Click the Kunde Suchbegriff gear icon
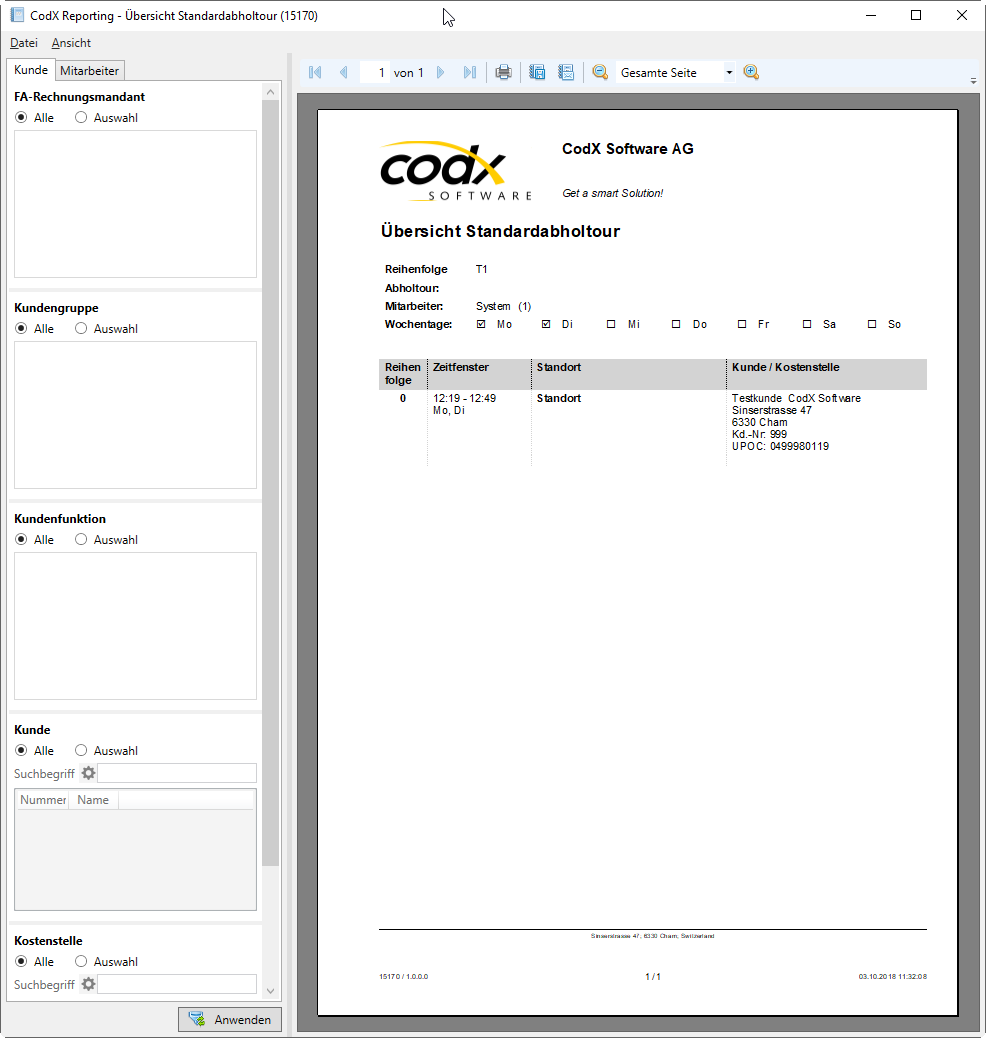Viewport: 986px width, 1038px height. click(88, 773)
